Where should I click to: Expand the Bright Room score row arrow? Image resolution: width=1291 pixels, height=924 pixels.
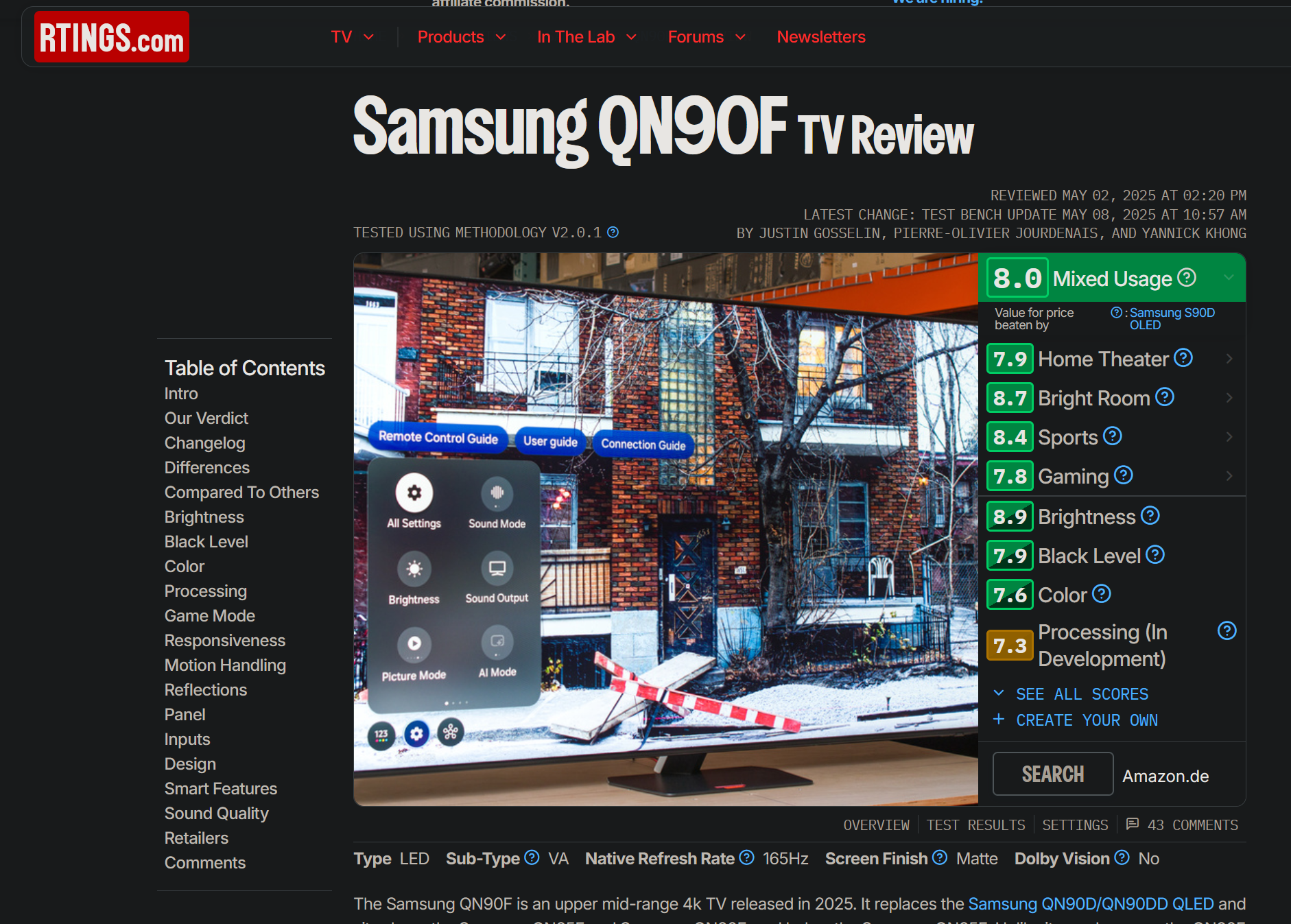(x=1229, y=398)
